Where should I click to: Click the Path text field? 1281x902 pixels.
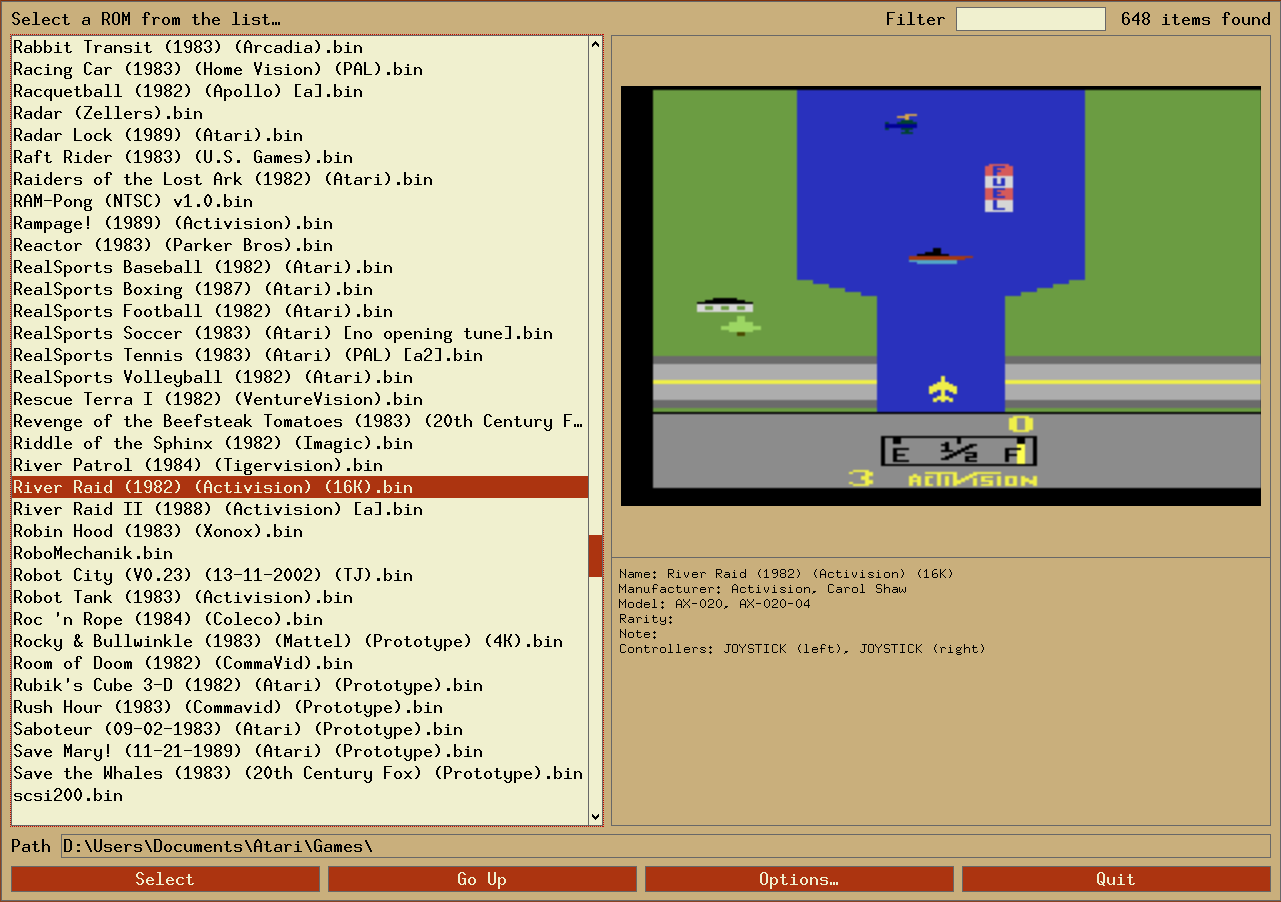tap(665, 846)
